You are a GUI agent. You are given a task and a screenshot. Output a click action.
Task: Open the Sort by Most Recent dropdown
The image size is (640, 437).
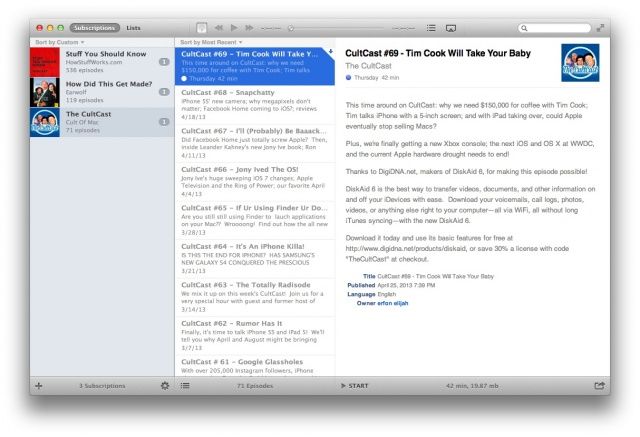[x=211, y=42]
